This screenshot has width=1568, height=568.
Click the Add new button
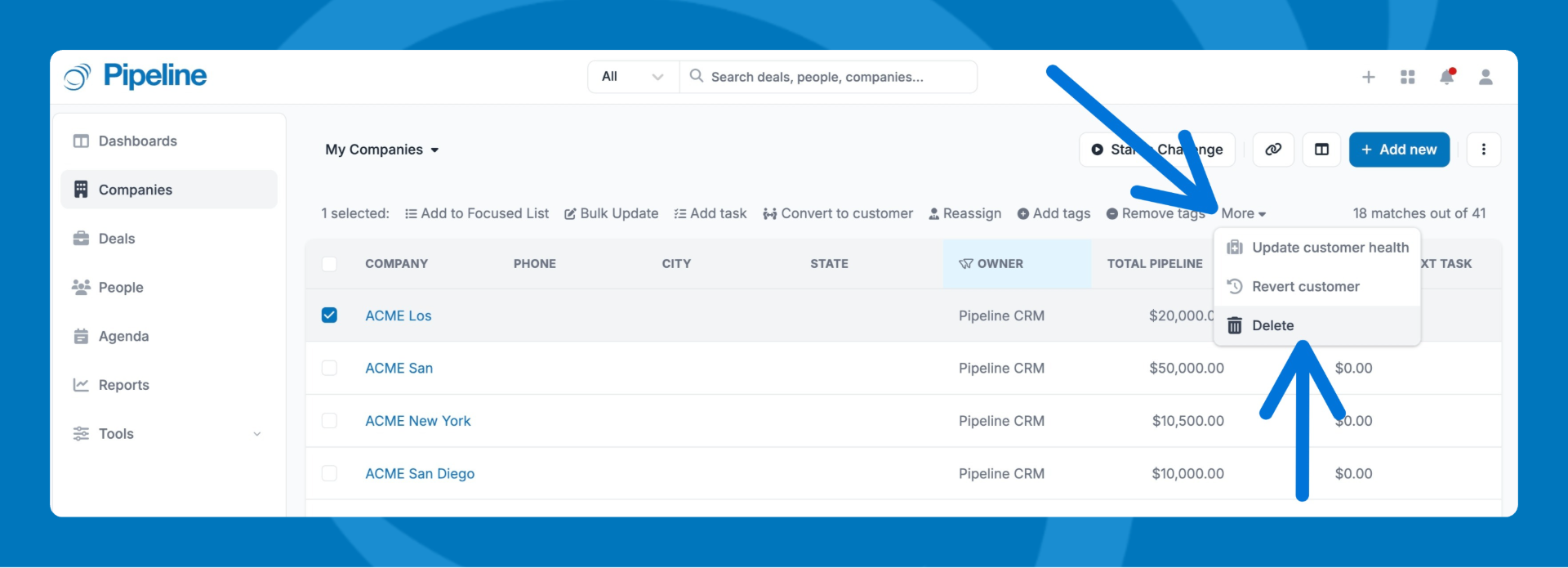pyautogui.click(x=1399, y=150)
